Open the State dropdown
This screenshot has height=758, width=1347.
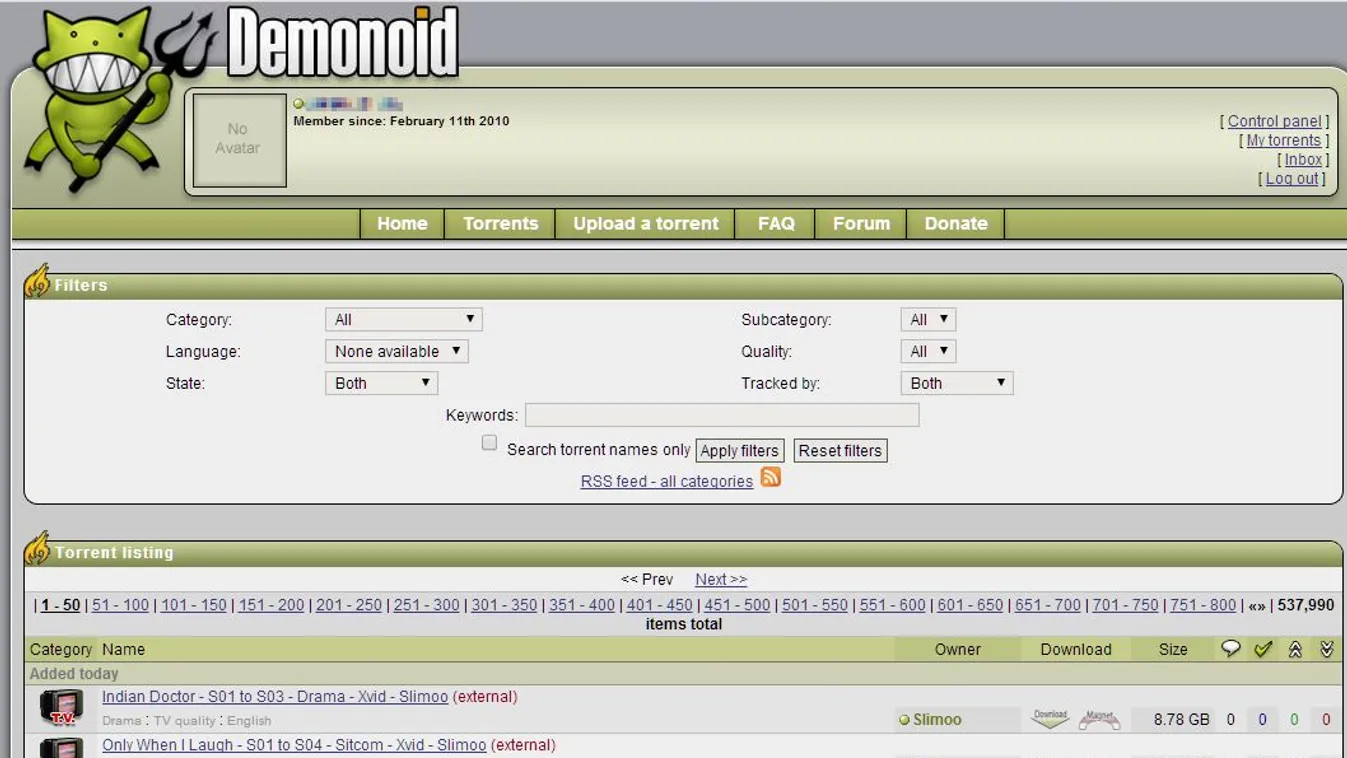381,383
